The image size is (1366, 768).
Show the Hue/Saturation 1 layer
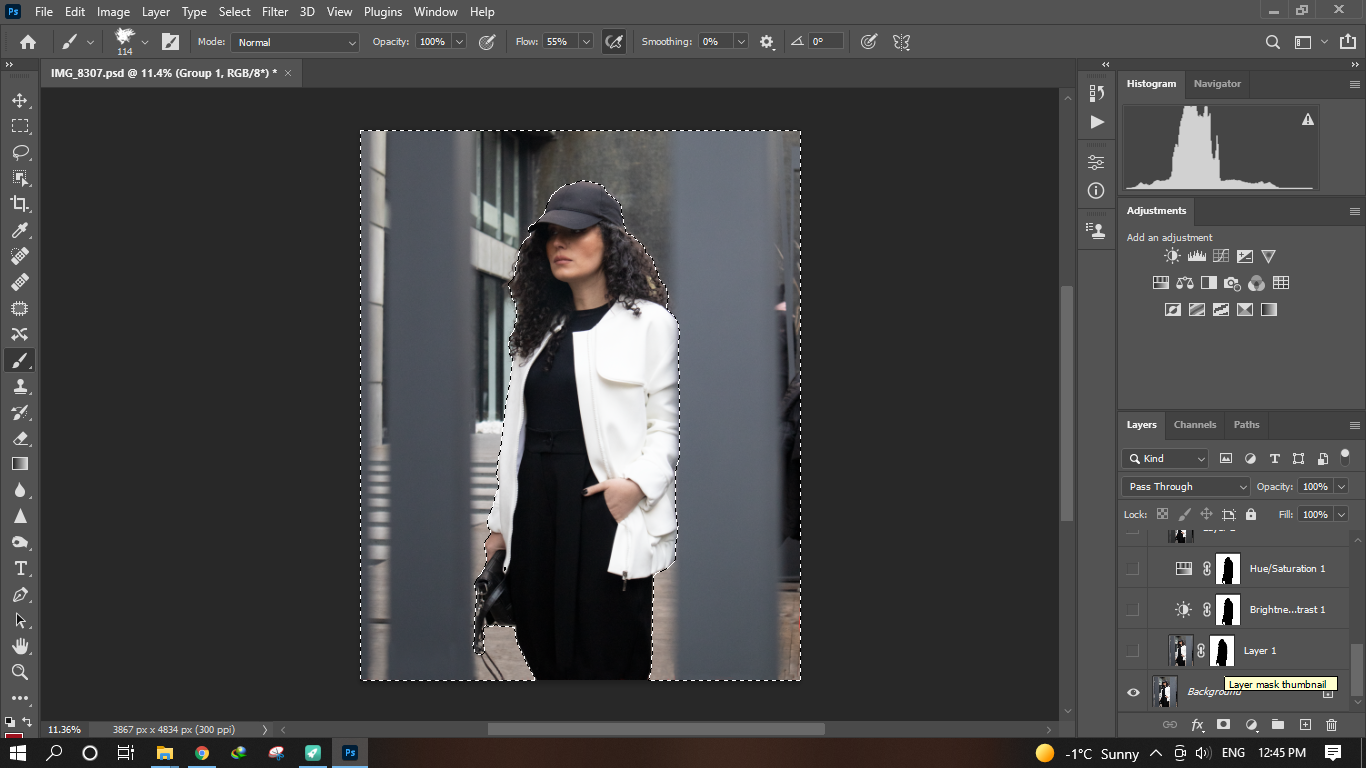pos(1133,569)
